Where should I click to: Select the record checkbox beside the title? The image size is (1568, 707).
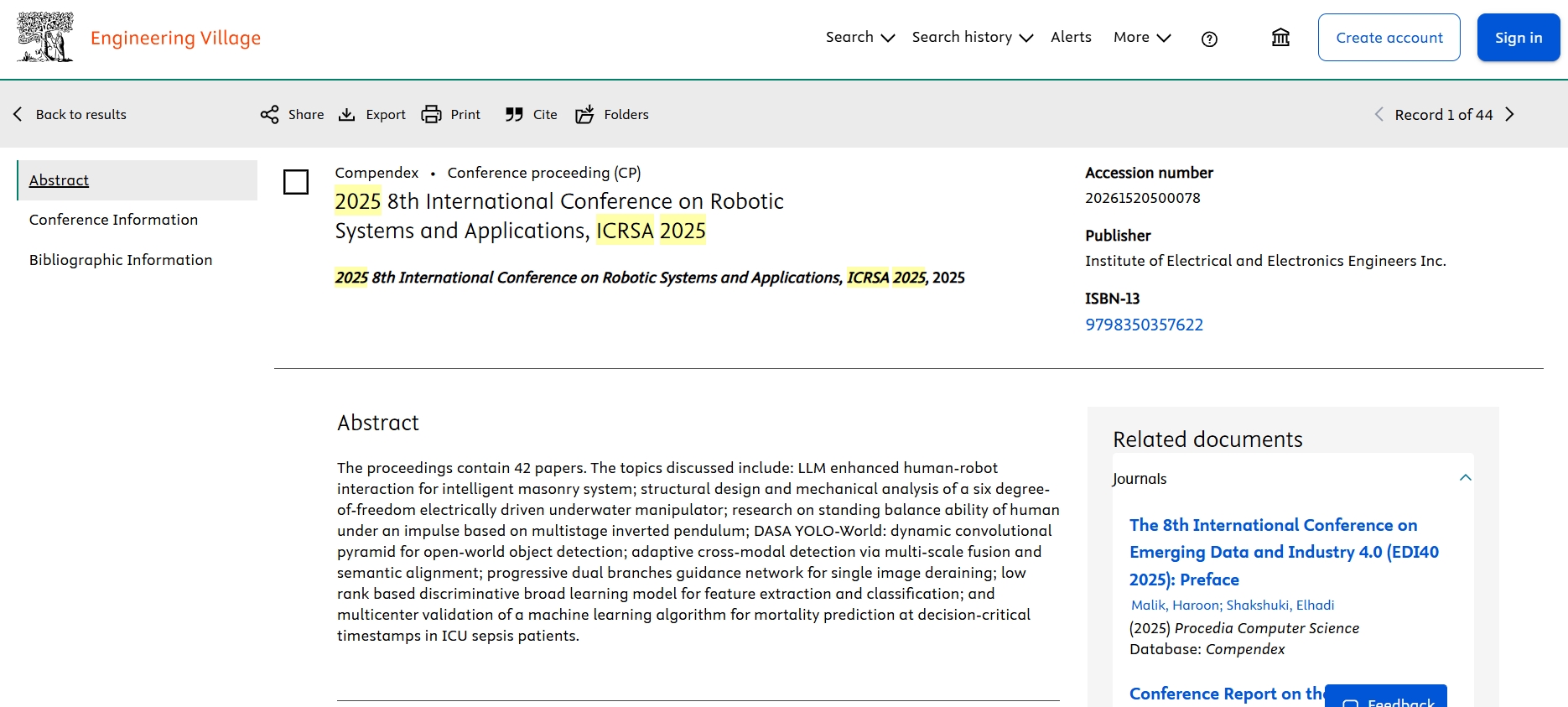296,182
